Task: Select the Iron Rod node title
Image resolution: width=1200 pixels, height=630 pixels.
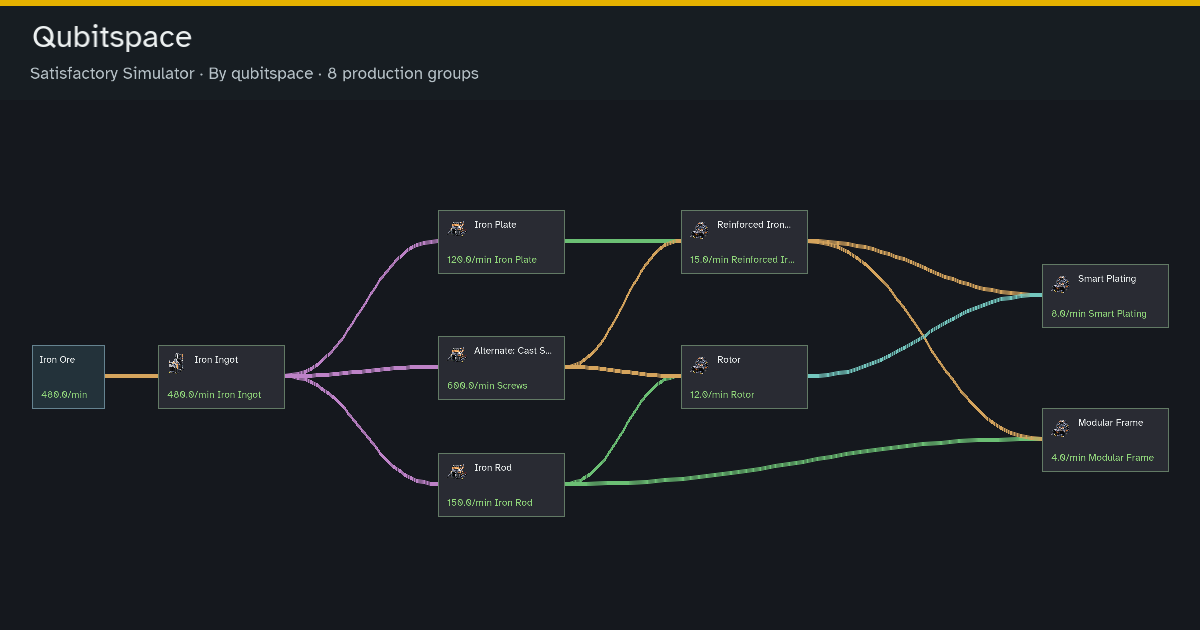Action: [493, 468]
